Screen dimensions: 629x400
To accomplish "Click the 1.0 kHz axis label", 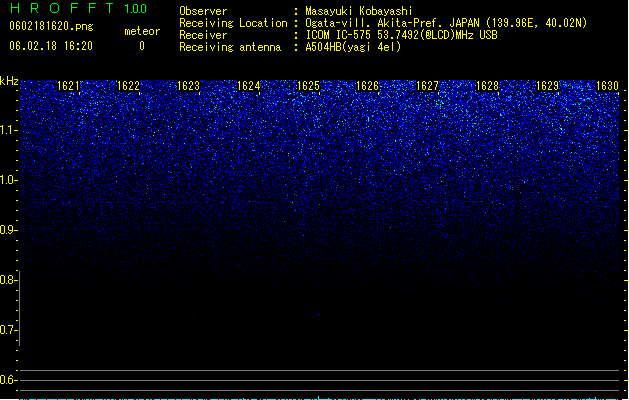I will click(8, 180).
